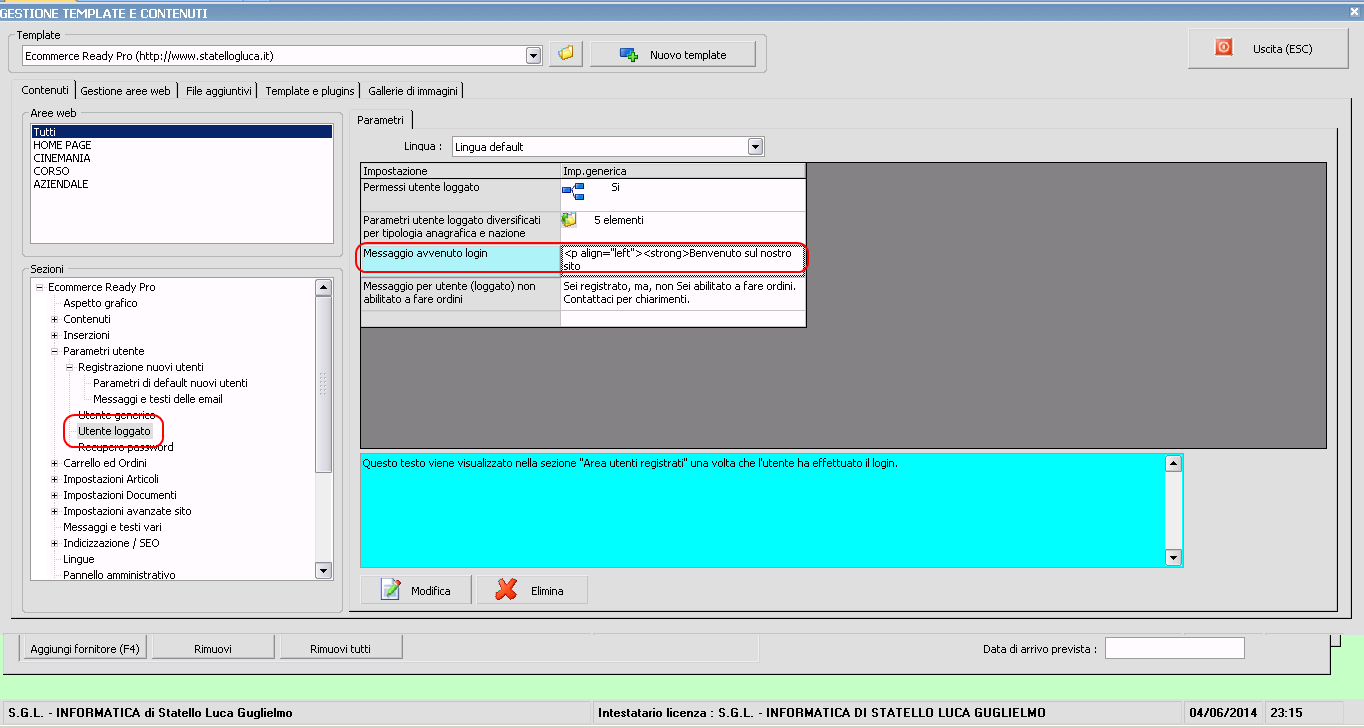Click Aggiungi fornitore (F4) in background window
The height and width of the screenshot is (728, 1364).
tap(85, 649)
